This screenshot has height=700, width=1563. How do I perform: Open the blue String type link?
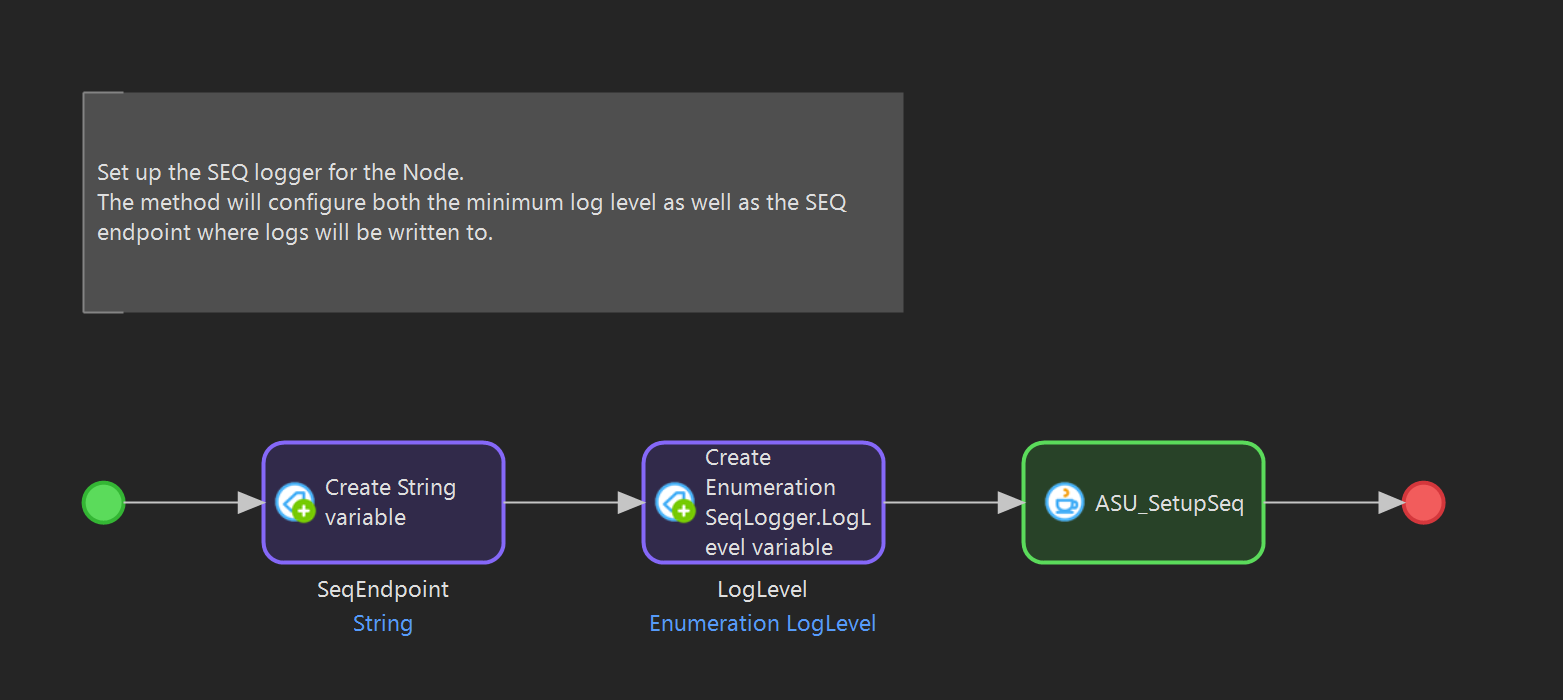(x=383, y=623)
